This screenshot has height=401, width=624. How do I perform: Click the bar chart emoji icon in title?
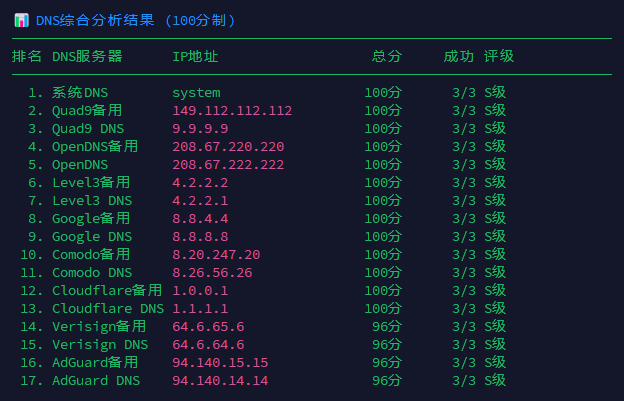click(21, 20)
